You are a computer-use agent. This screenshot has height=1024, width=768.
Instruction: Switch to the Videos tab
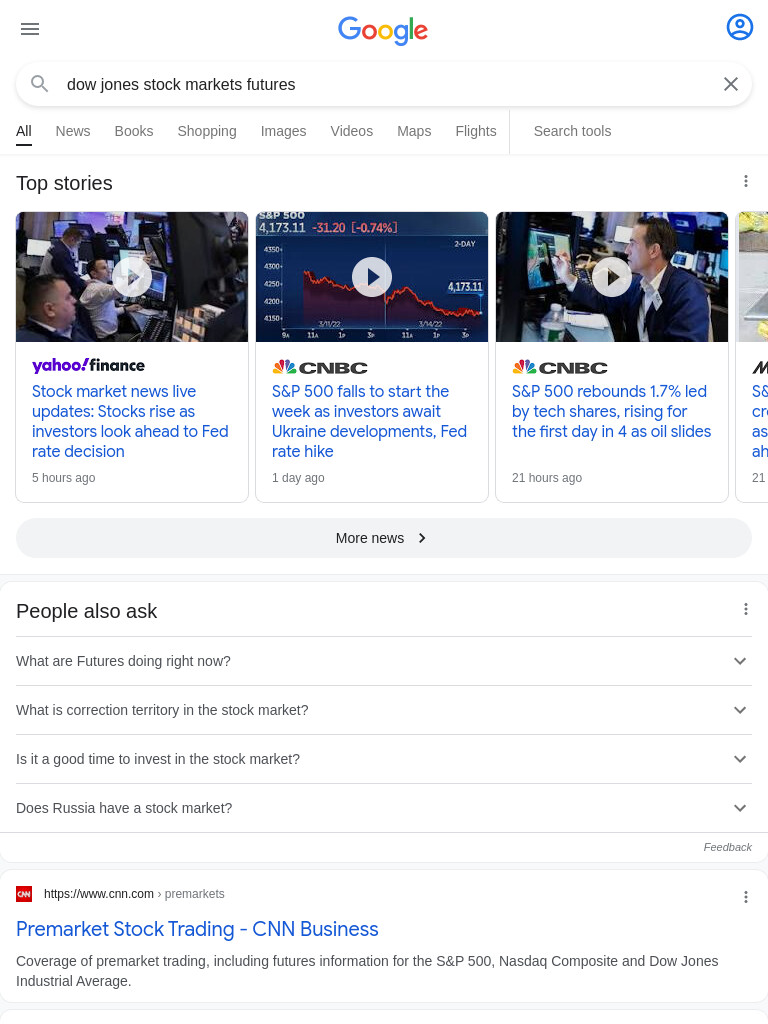pos(351,131)
